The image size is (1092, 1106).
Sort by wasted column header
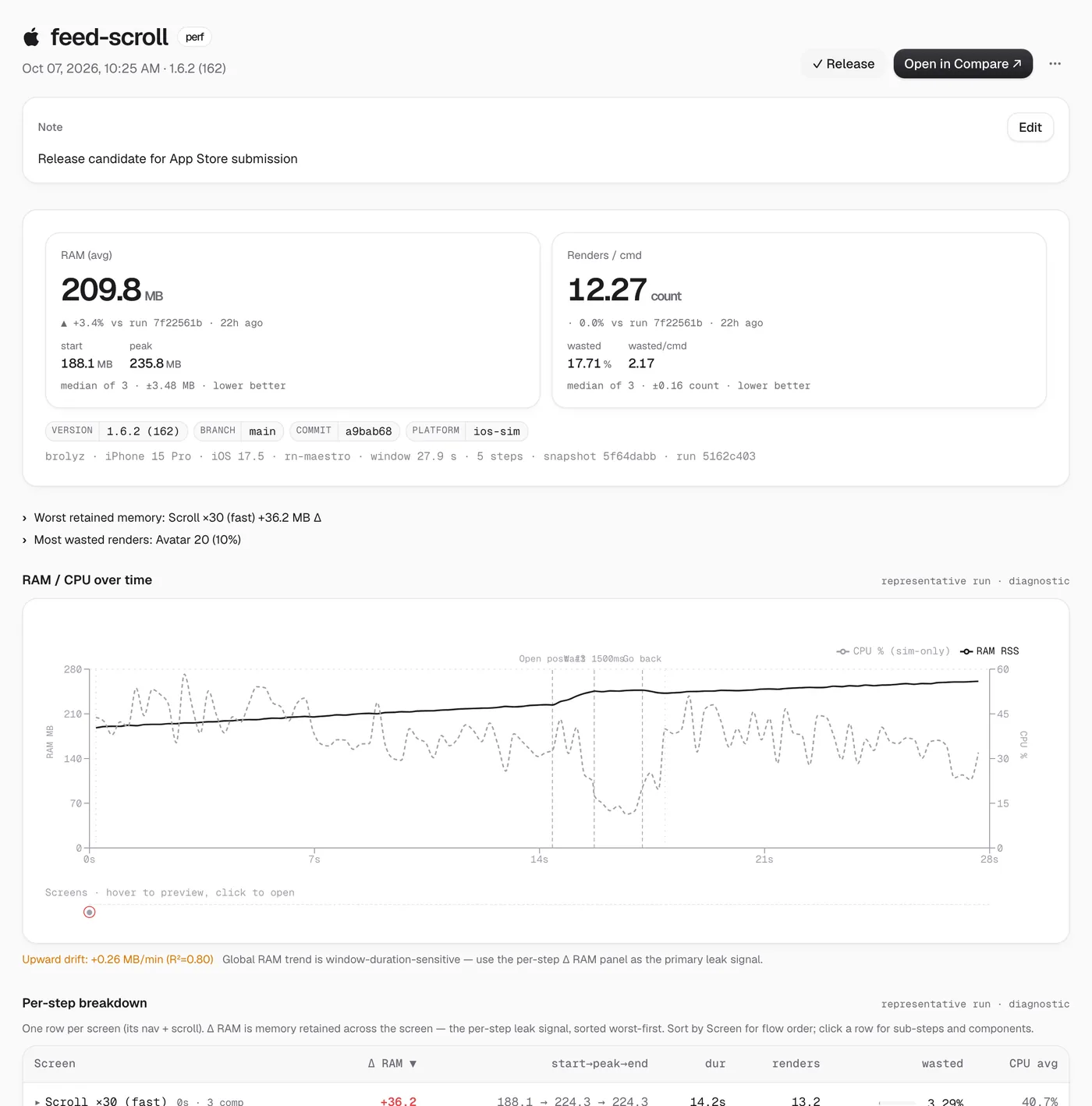tap(942, 1064)
